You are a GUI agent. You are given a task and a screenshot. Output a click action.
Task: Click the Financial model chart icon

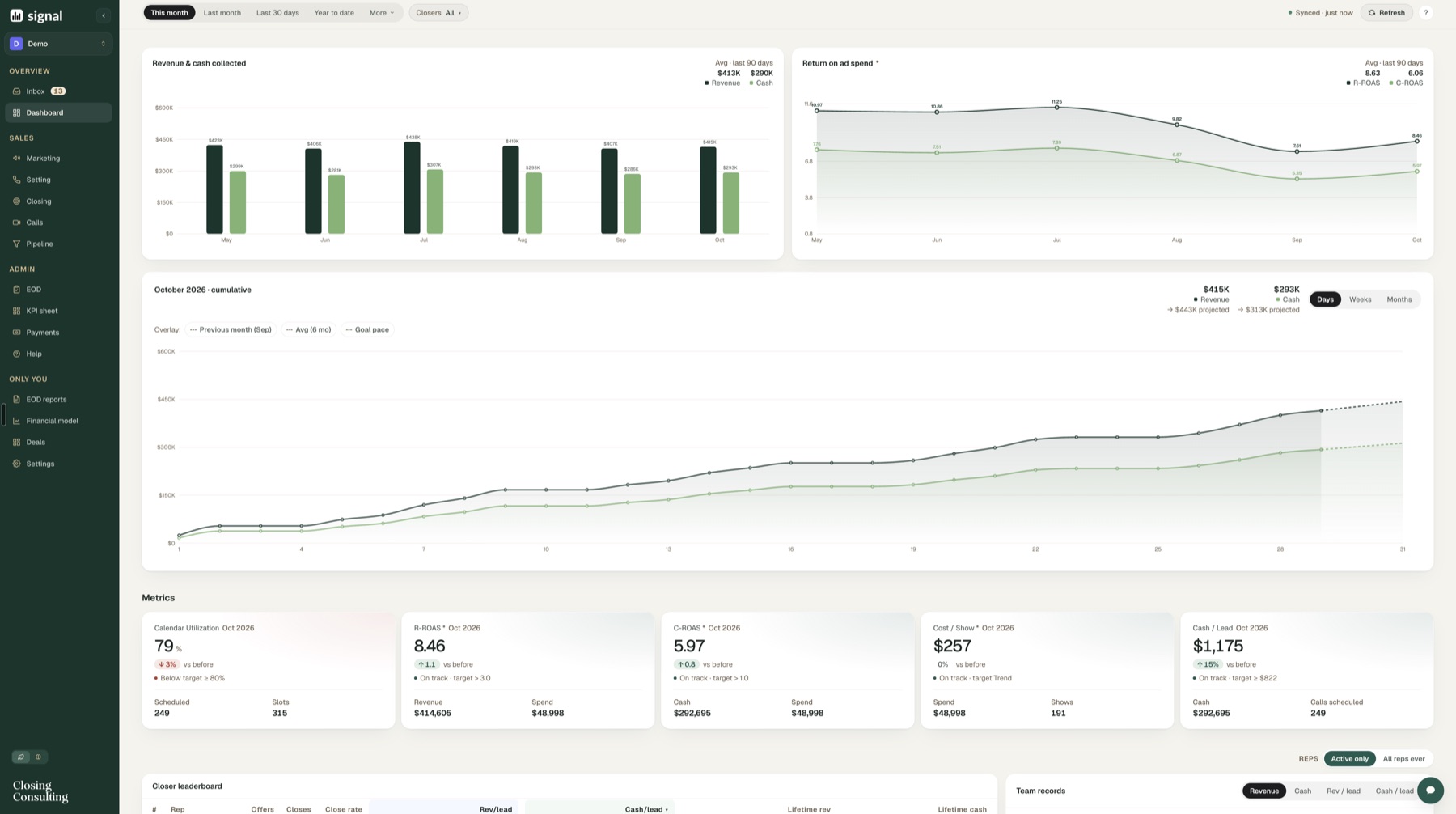pyautogui.click(x=16, y=421)
